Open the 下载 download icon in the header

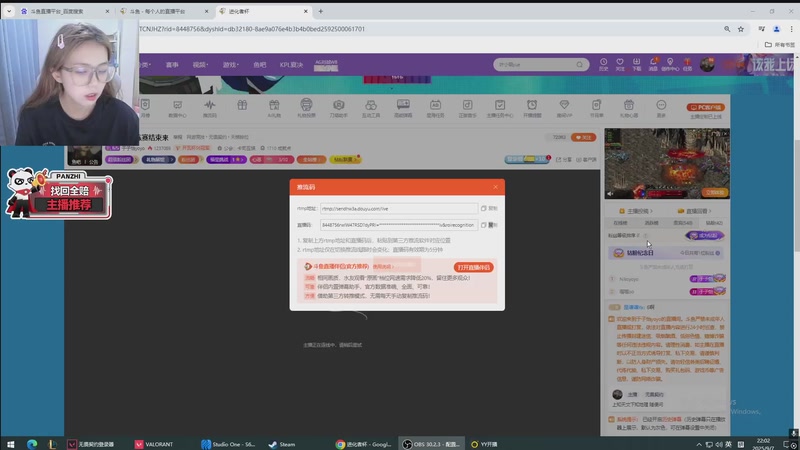coord(636,64)
